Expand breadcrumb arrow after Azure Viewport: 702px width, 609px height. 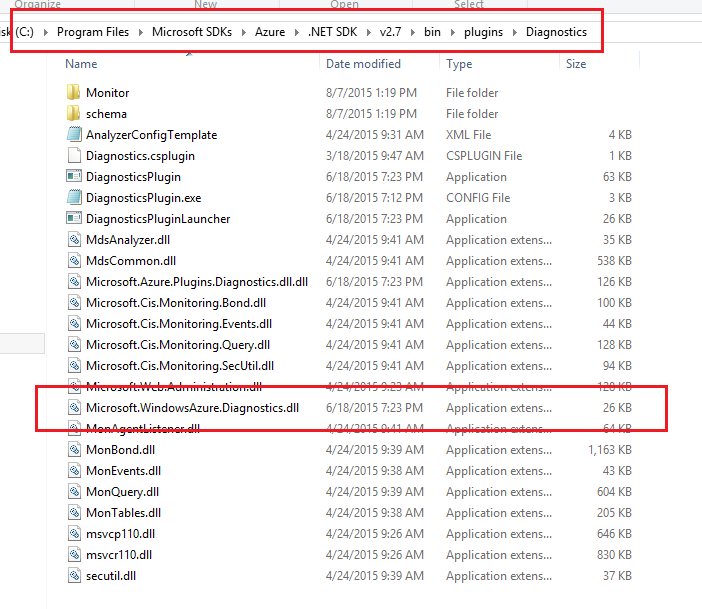pos(296,32)
